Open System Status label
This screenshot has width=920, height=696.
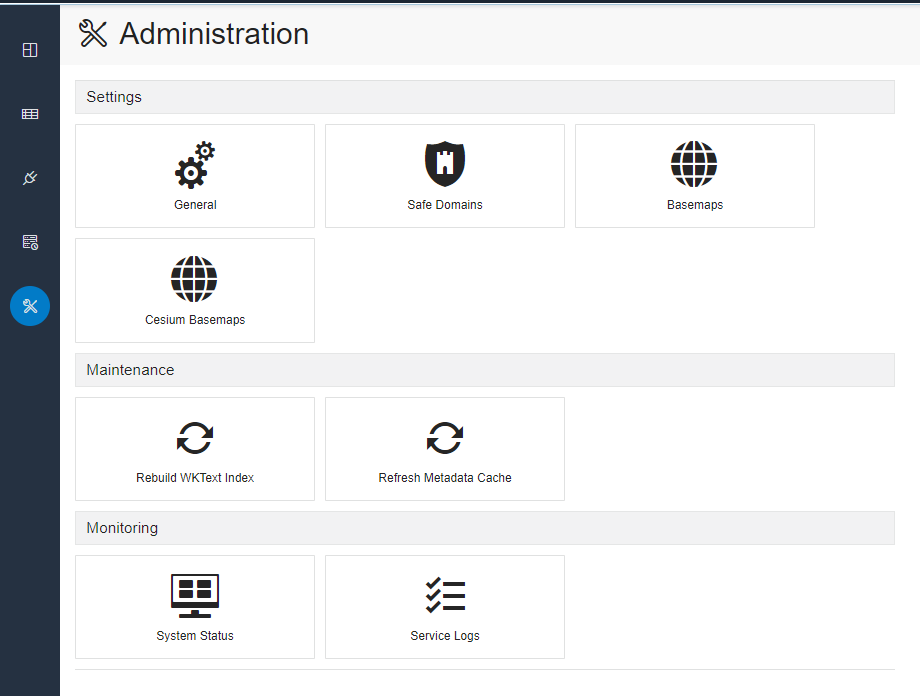click(195, 636)
